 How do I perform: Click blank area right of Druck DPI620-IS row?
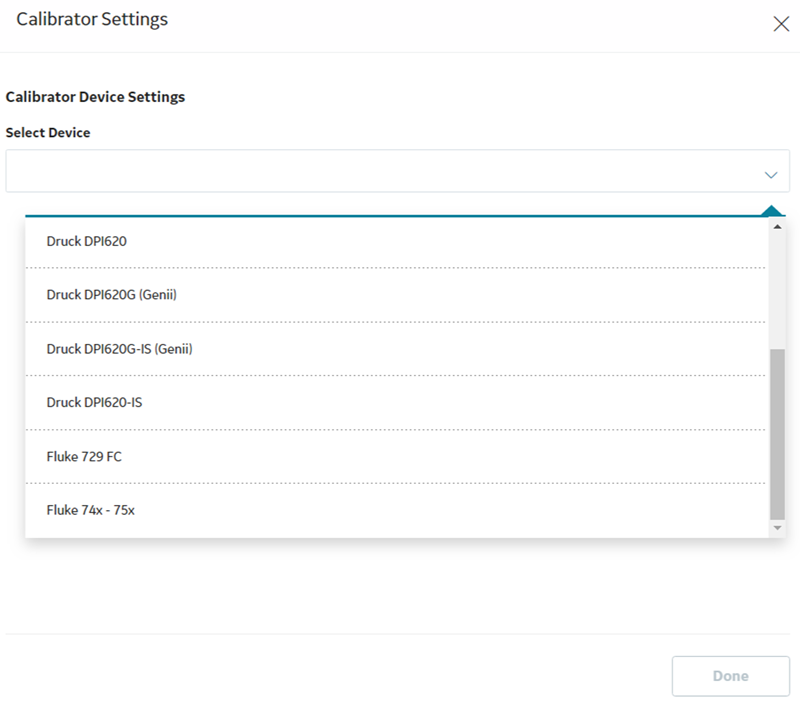pos(454,402)
